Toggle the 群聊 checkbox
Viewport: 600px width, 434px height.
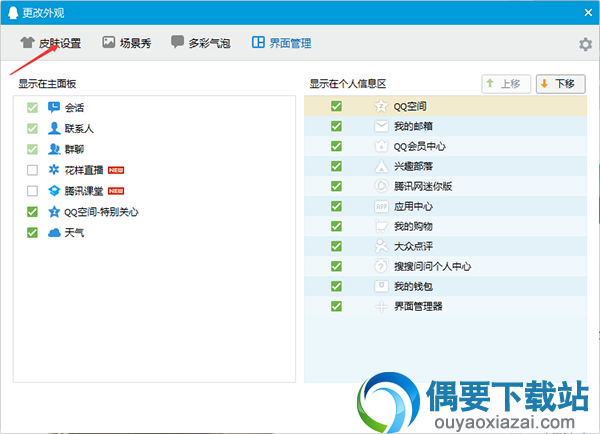[x=33, y=149]
